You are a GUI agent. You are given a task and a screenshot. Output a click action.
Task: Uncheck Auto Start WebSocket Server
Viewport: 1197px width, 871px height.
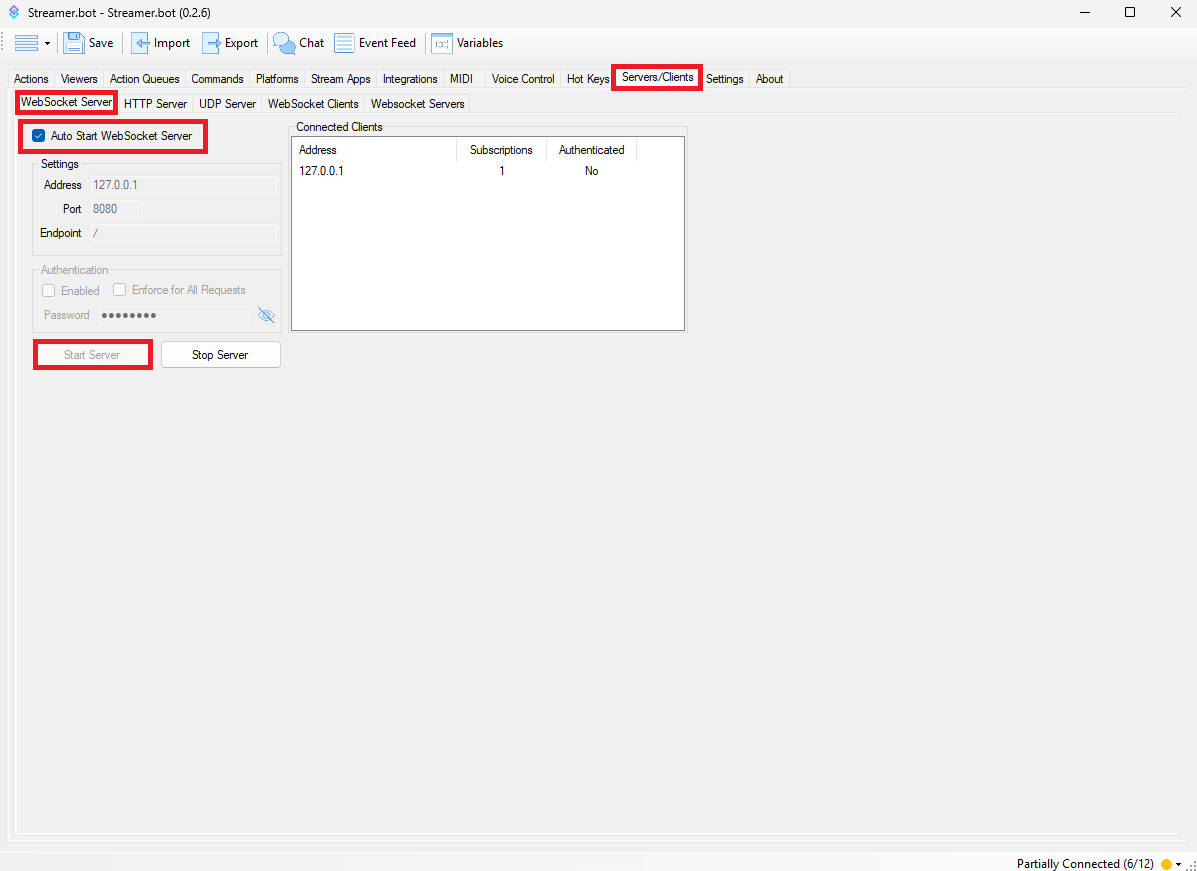(39, 136)
